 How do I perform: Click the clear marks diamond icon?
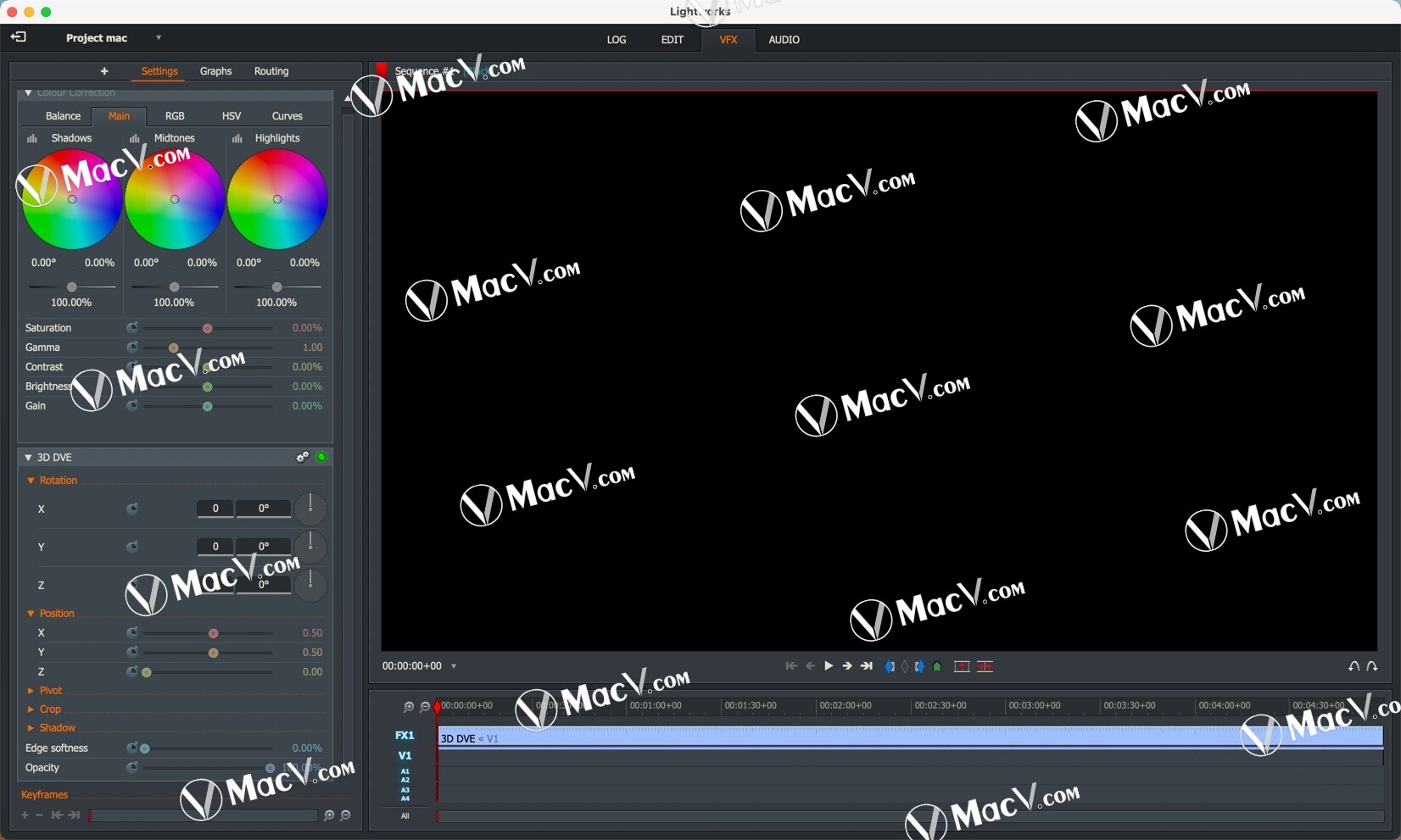coord(905,667)
